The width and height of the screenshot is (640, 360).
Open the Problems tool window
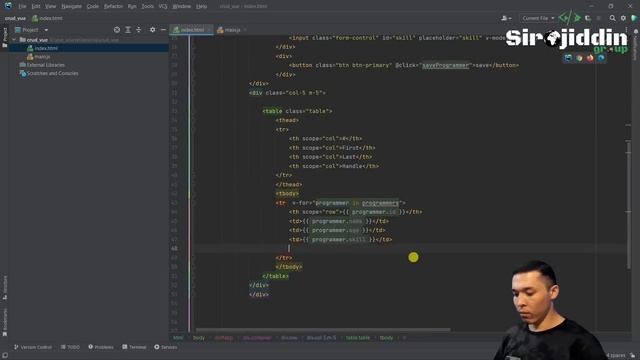click(101, 347)
